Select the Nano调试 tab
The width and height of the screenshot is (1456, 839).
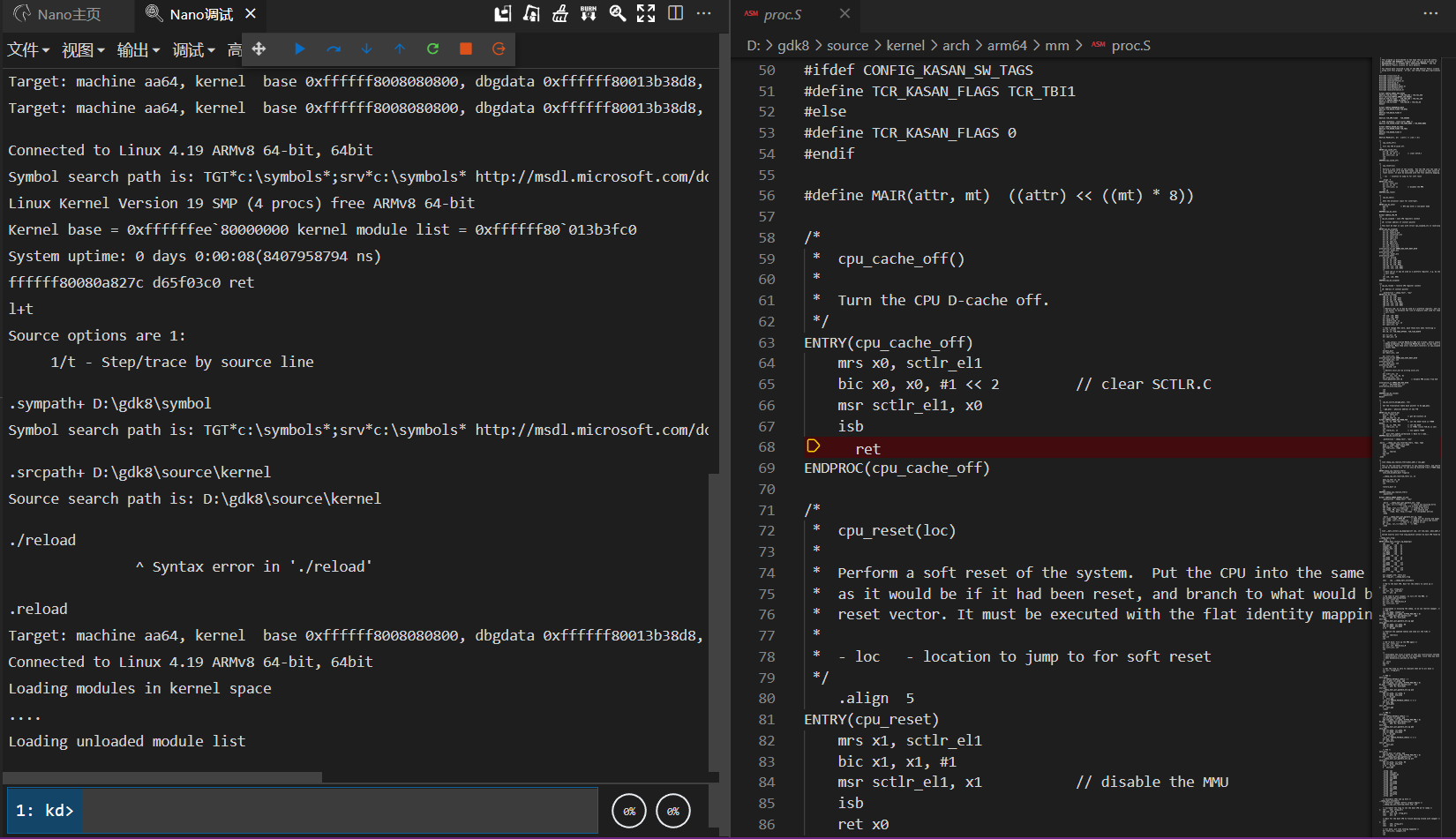[x=190, y=14]
